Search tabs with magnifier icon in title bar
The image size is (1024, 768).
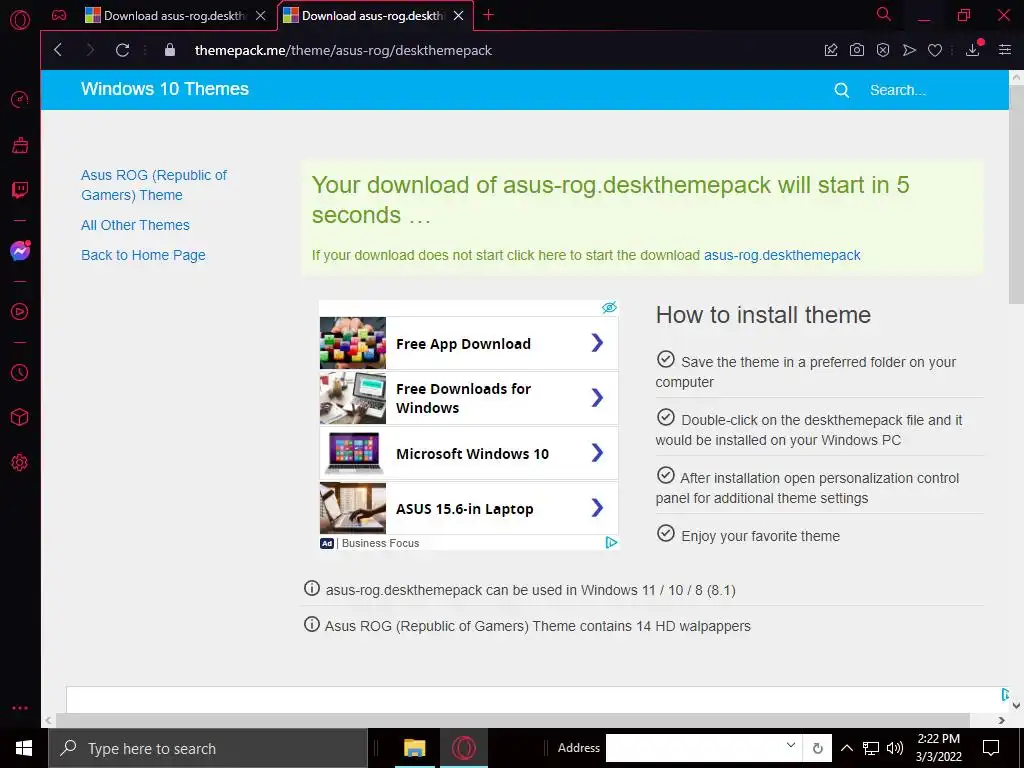pyautogui.click(x=884, y=14)
